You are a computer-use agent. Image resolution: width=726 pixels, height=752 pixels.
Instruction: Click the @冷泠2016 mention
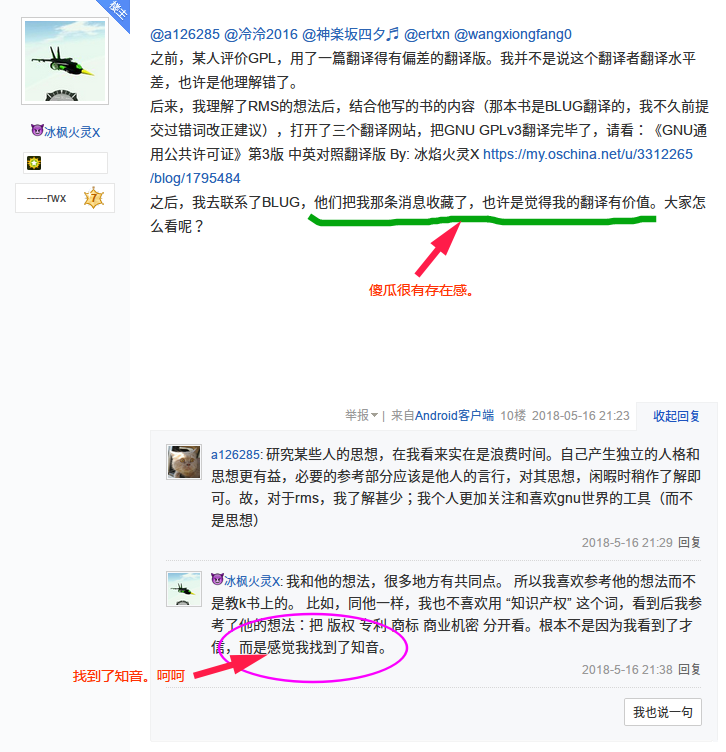click(x=261, y=35)
